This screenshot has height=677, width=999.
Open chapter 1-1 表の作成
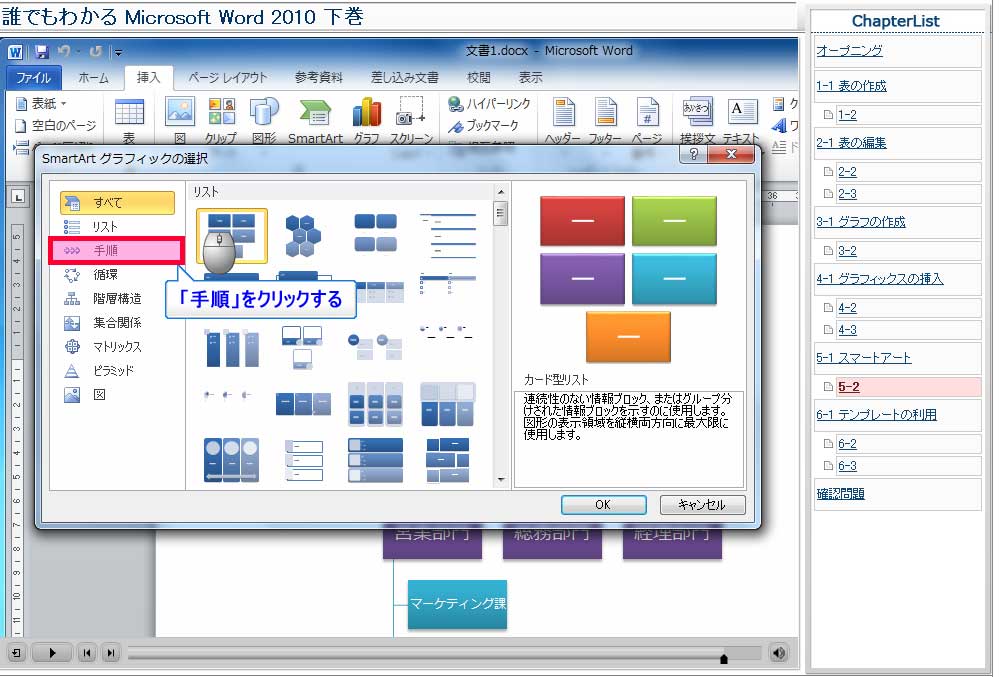coord(851,86)
